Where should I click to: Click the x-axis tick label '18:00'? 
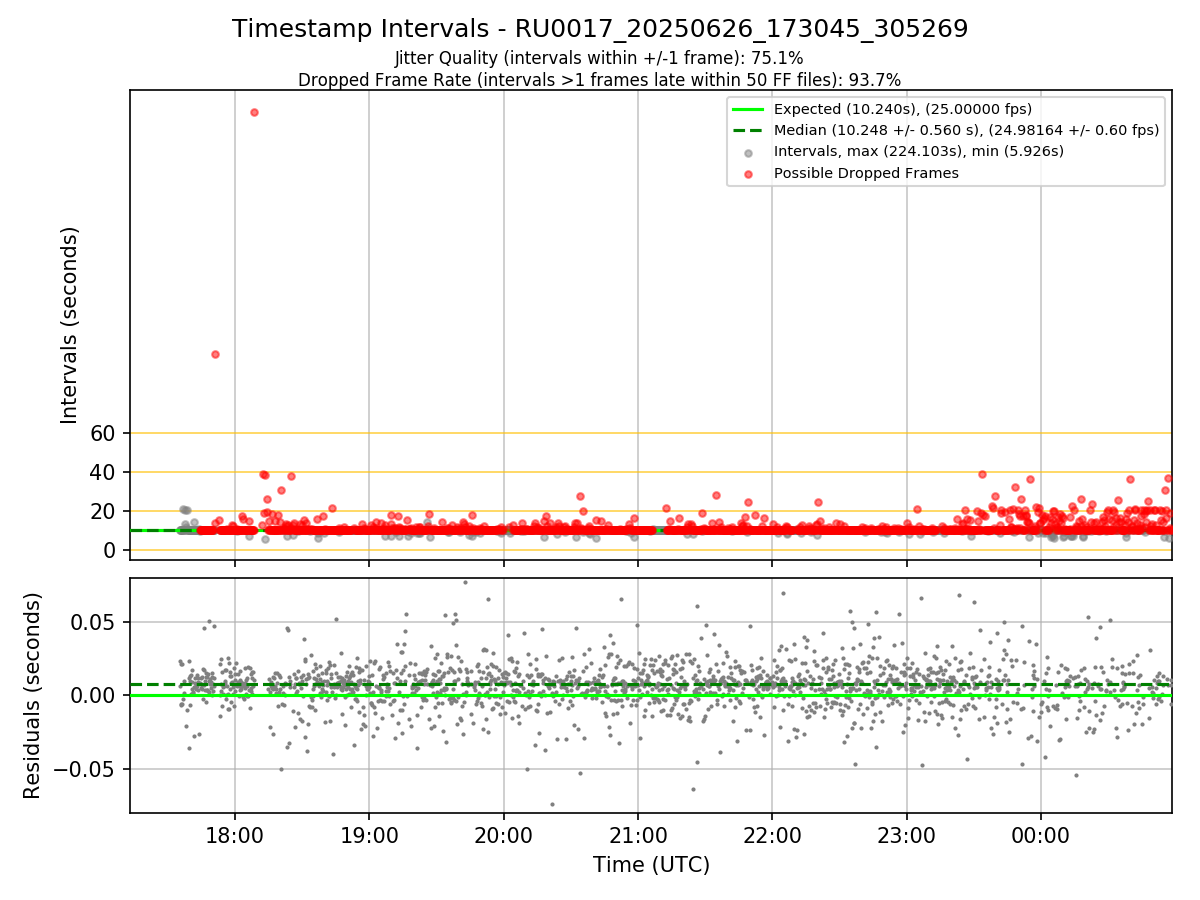coord(235,835)
